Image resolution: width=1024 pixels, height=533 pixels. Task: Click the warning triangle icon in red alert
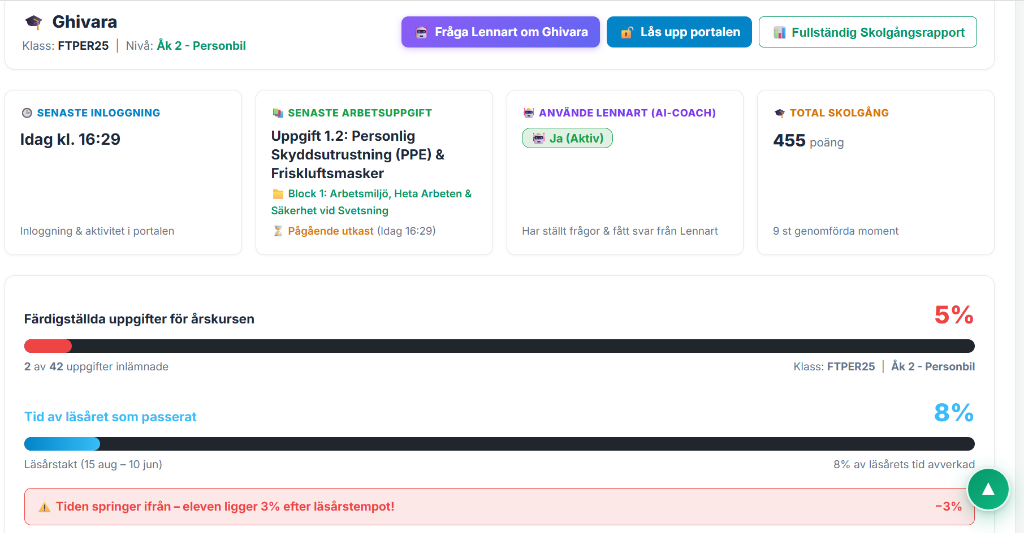pos(44,507)
